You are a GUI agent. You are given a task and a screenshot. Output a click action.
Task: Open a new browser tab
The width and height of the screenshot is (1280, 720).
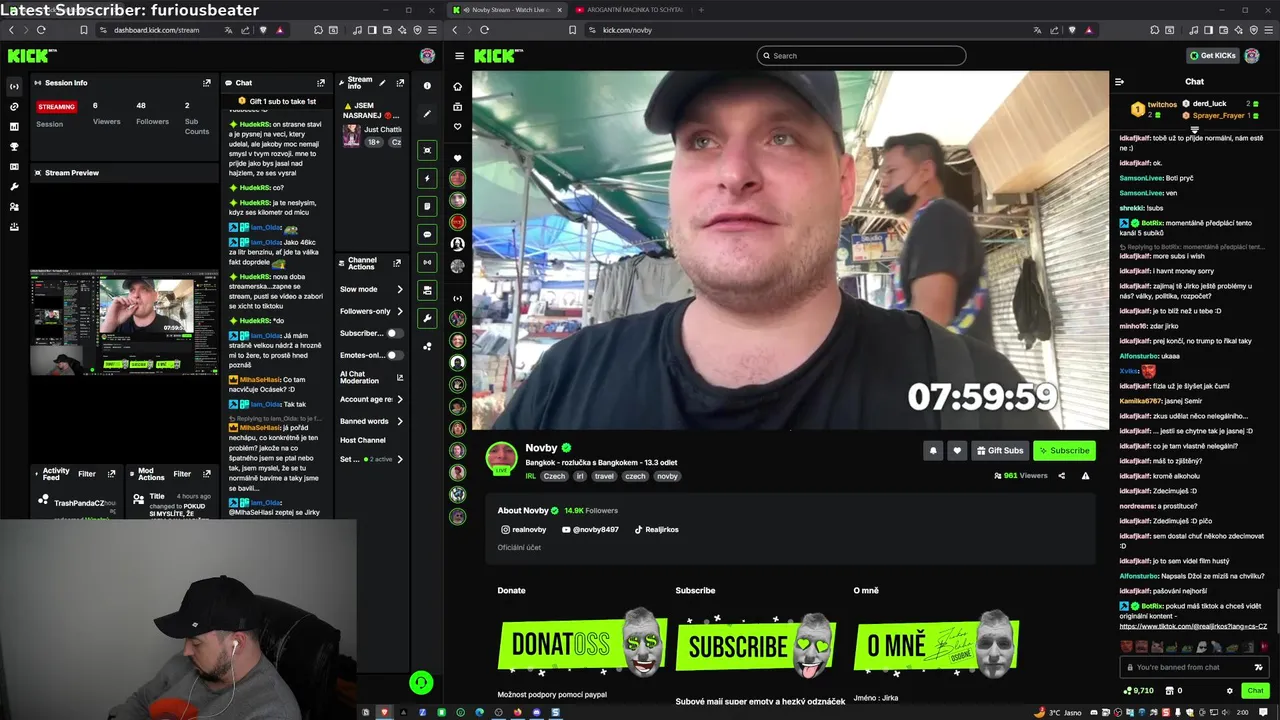click(x=700, y=10)
